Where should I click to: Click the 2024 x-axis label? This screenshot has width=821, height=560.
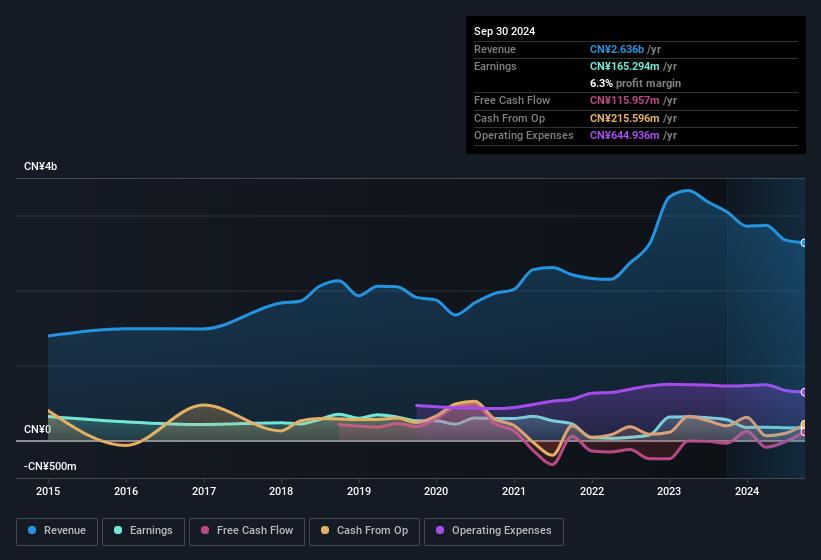tap(747, 491)
